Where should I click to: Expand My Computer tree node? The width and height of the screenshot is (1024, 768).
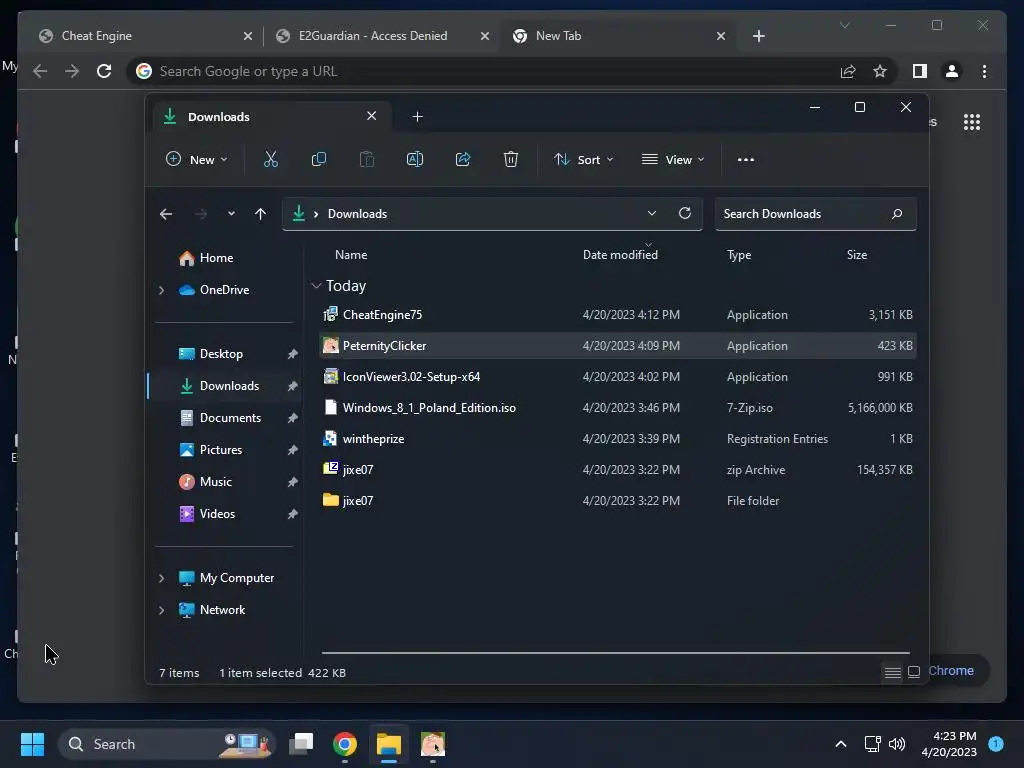[161, 578]
